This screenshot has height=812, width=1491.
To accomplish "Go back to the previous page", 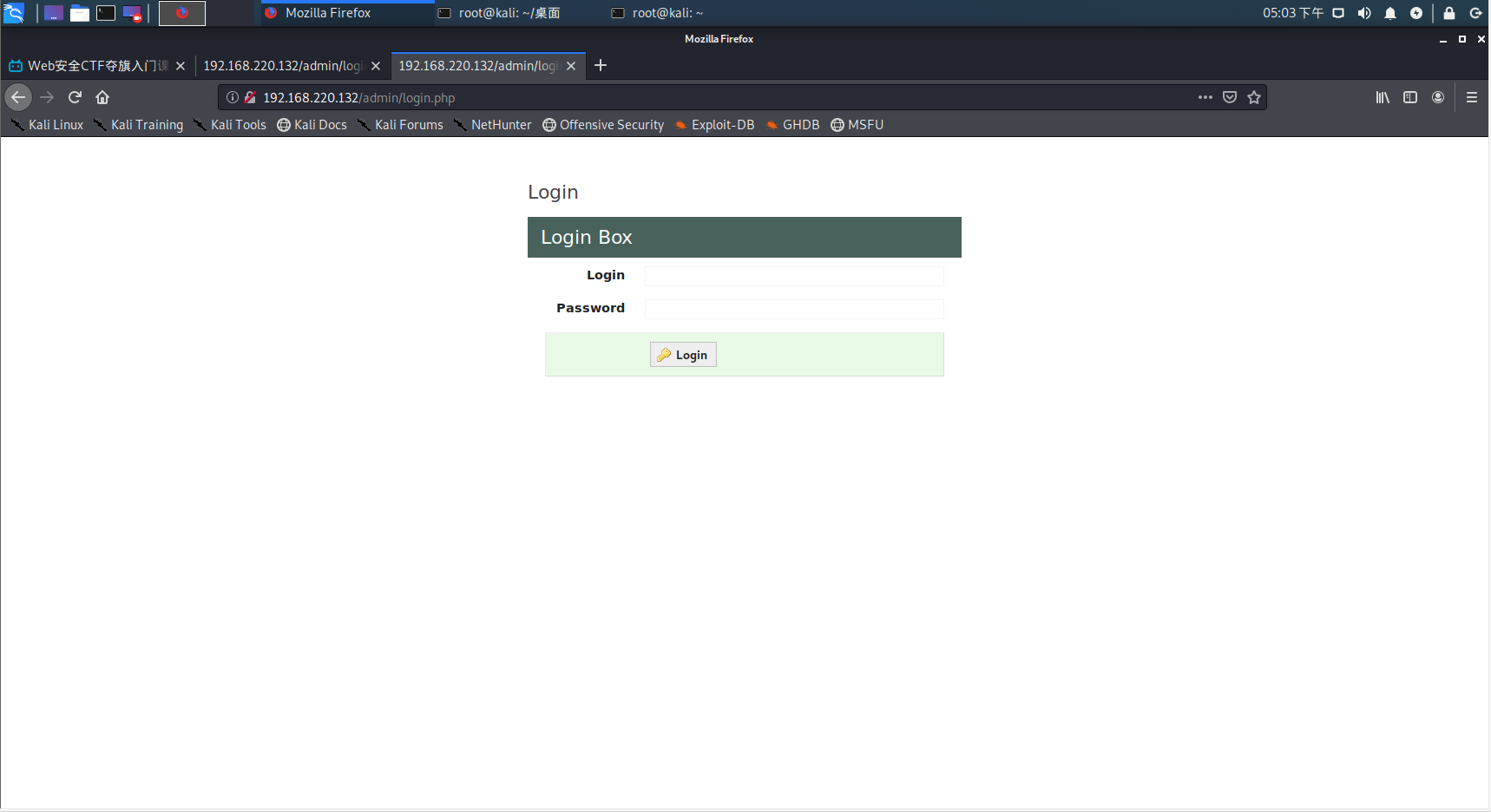I will click(18, 97).
